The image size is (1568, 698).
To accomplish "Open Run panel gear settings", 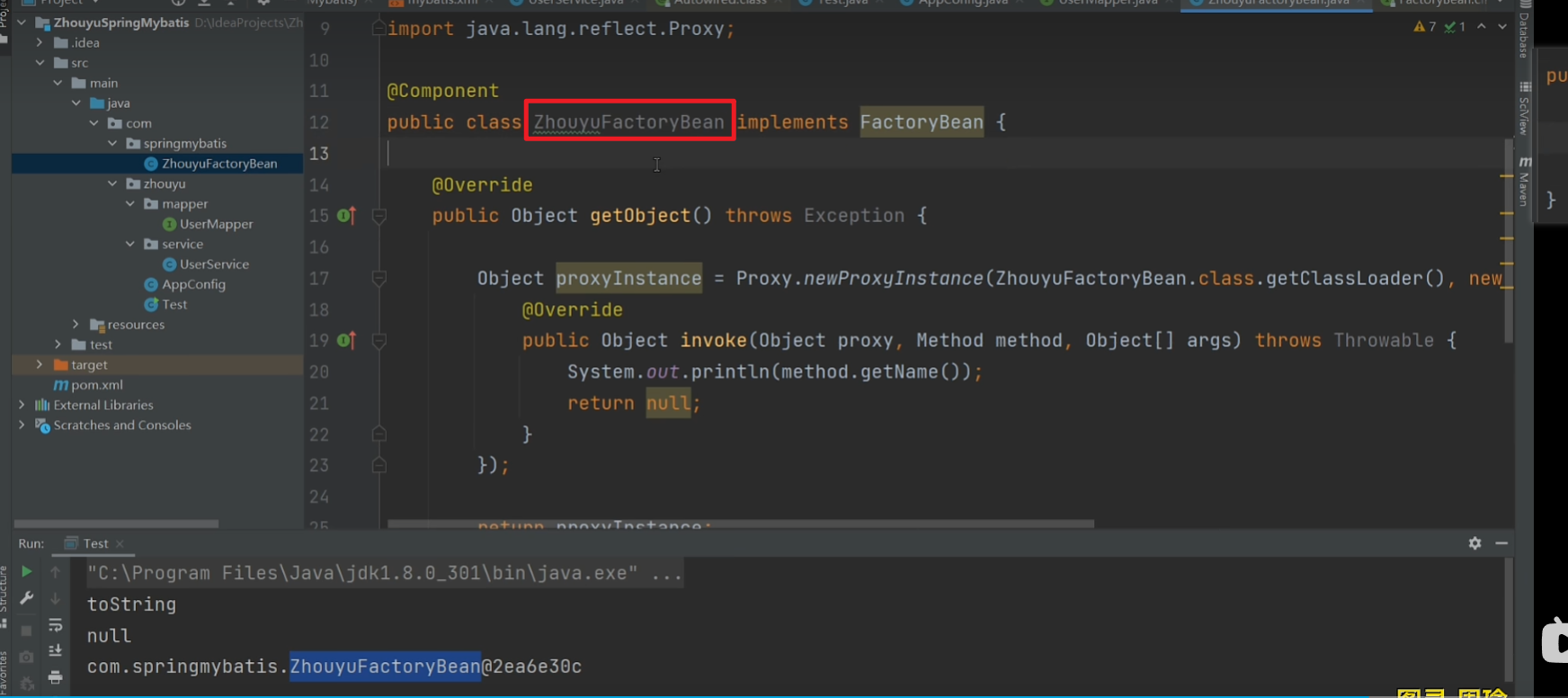I will (1474, 543).
